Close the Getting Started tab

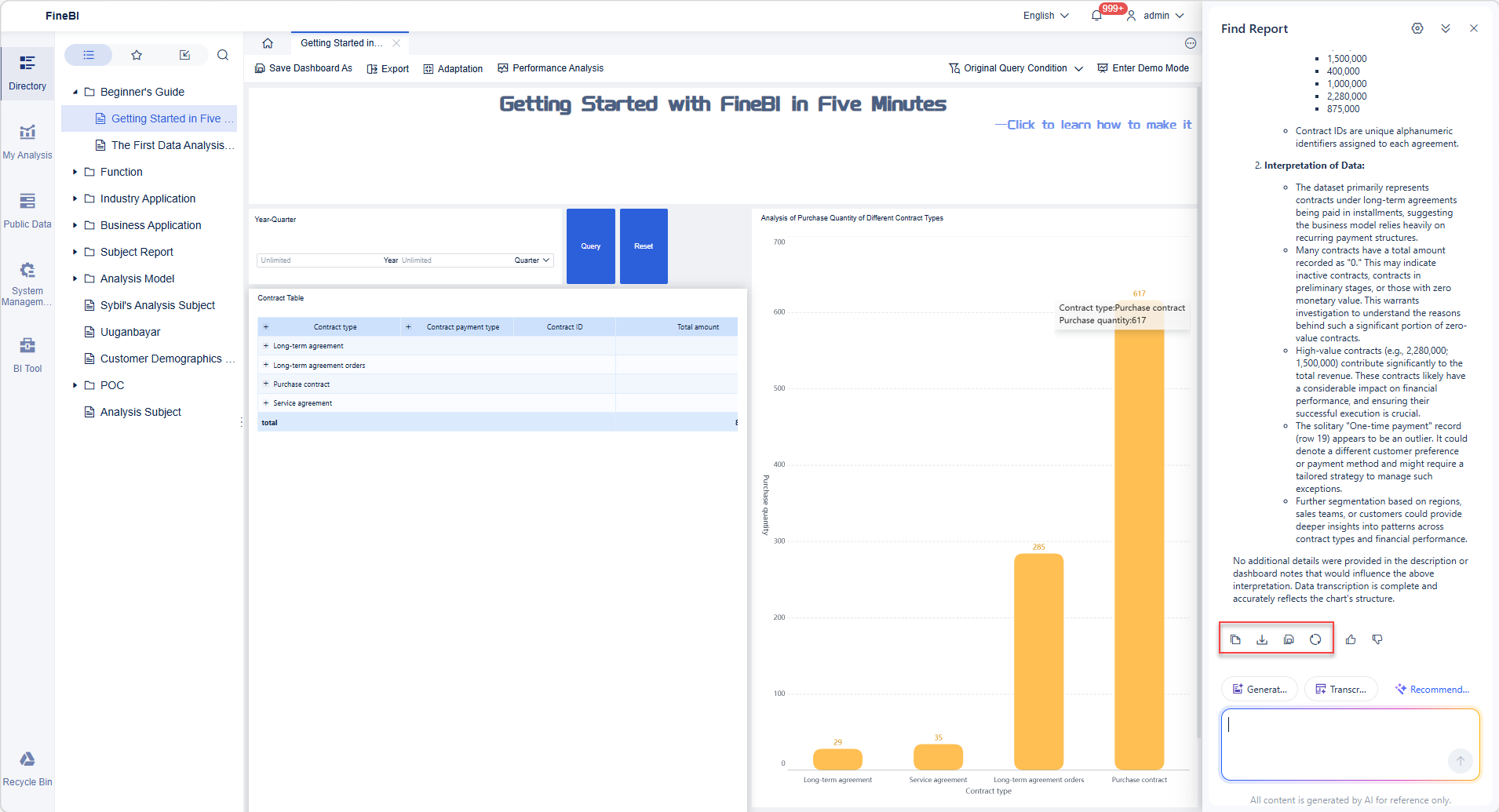396,43
